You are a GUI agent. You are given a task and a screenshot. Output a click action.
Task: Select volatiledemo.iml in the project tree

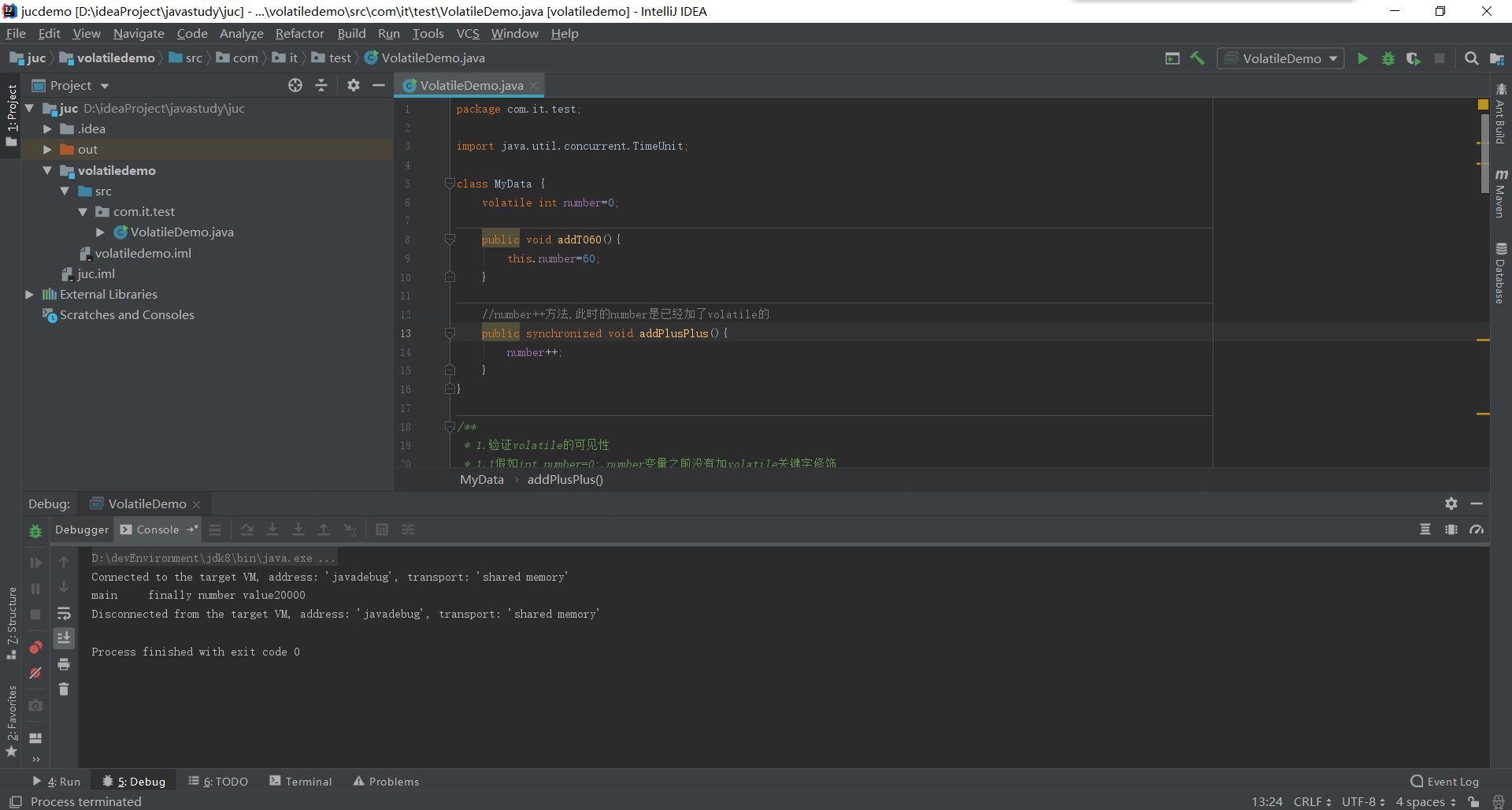pyautogui.click(x=143, y=253)
